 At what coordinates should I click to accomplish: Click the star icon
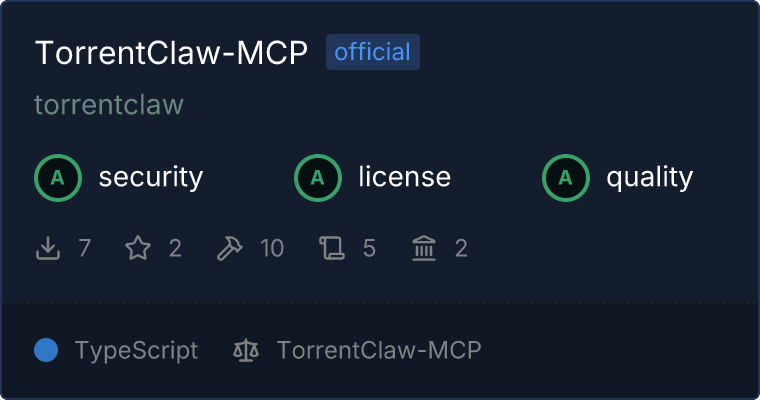(x=138, y=248)
